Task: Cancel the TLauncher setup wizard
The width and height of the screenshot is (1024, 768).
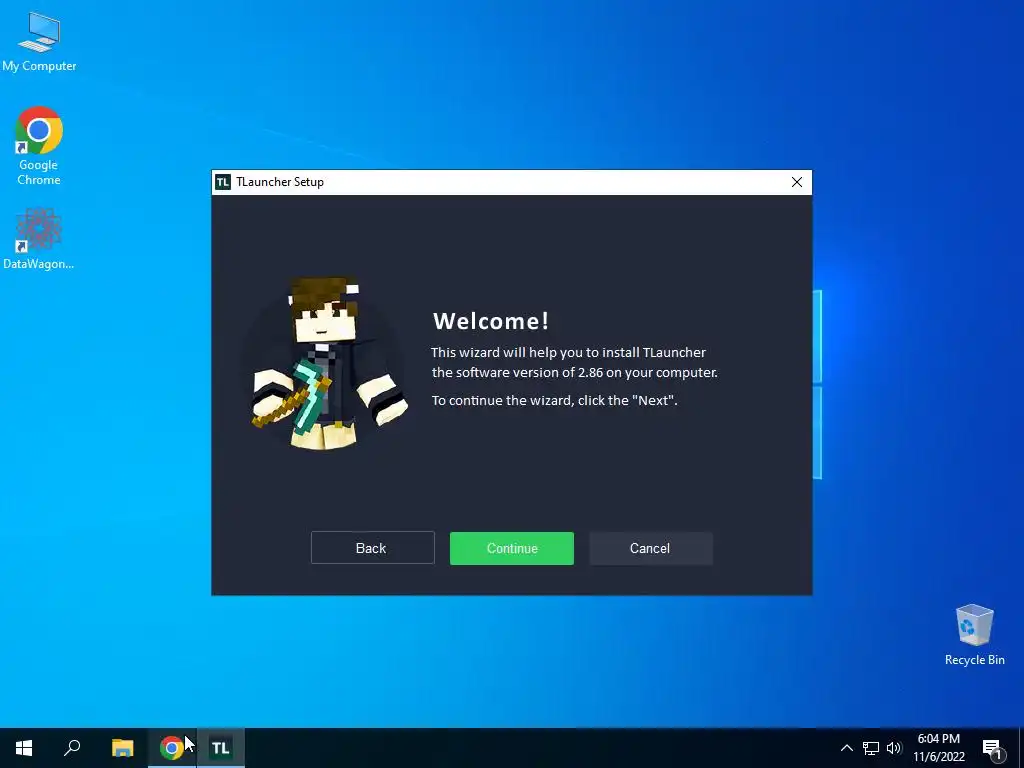Action: [x=650, y=548]
